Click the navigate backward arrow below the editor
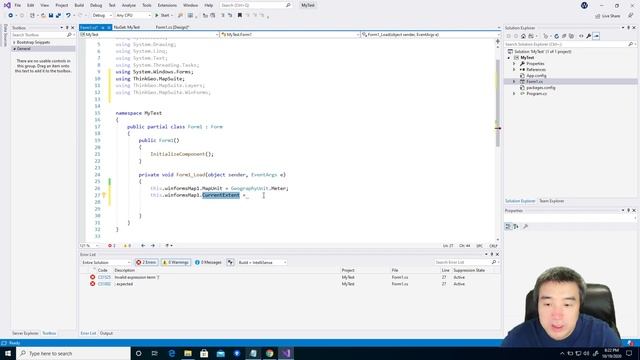This screenshot has height=360, width=640. click(143, 246)
